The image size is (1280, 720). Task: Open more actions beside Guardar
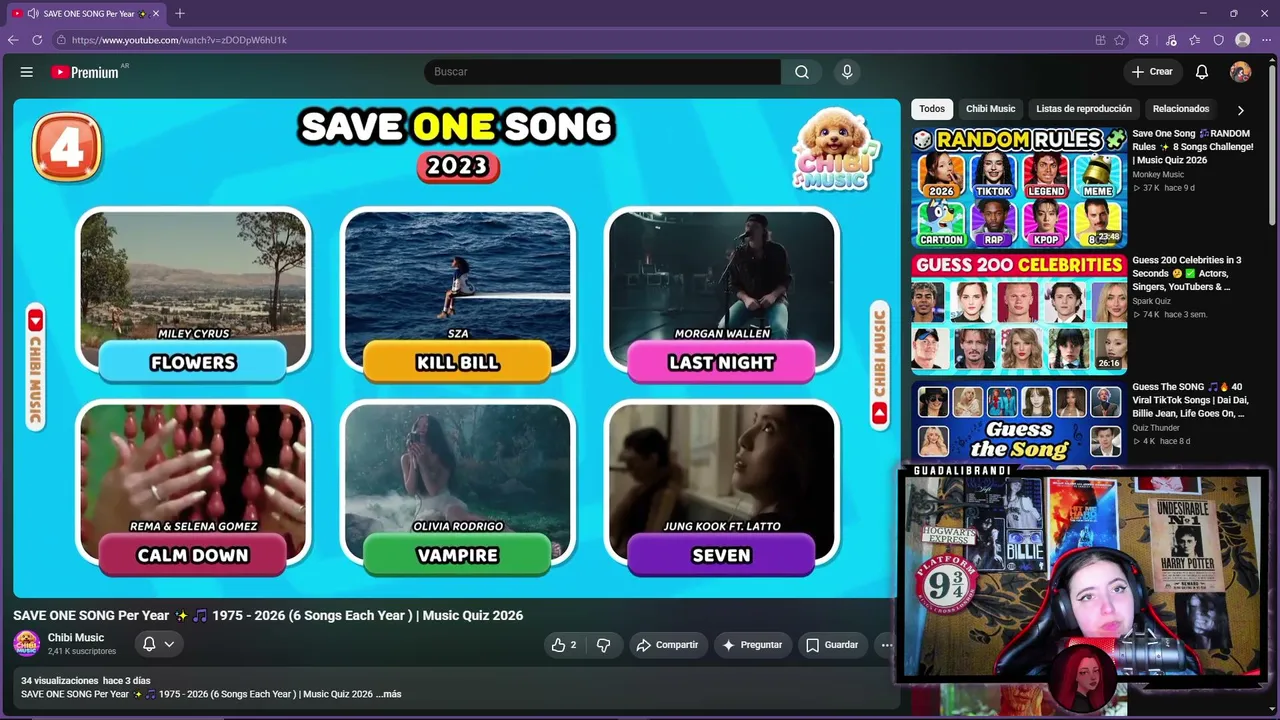886,645
